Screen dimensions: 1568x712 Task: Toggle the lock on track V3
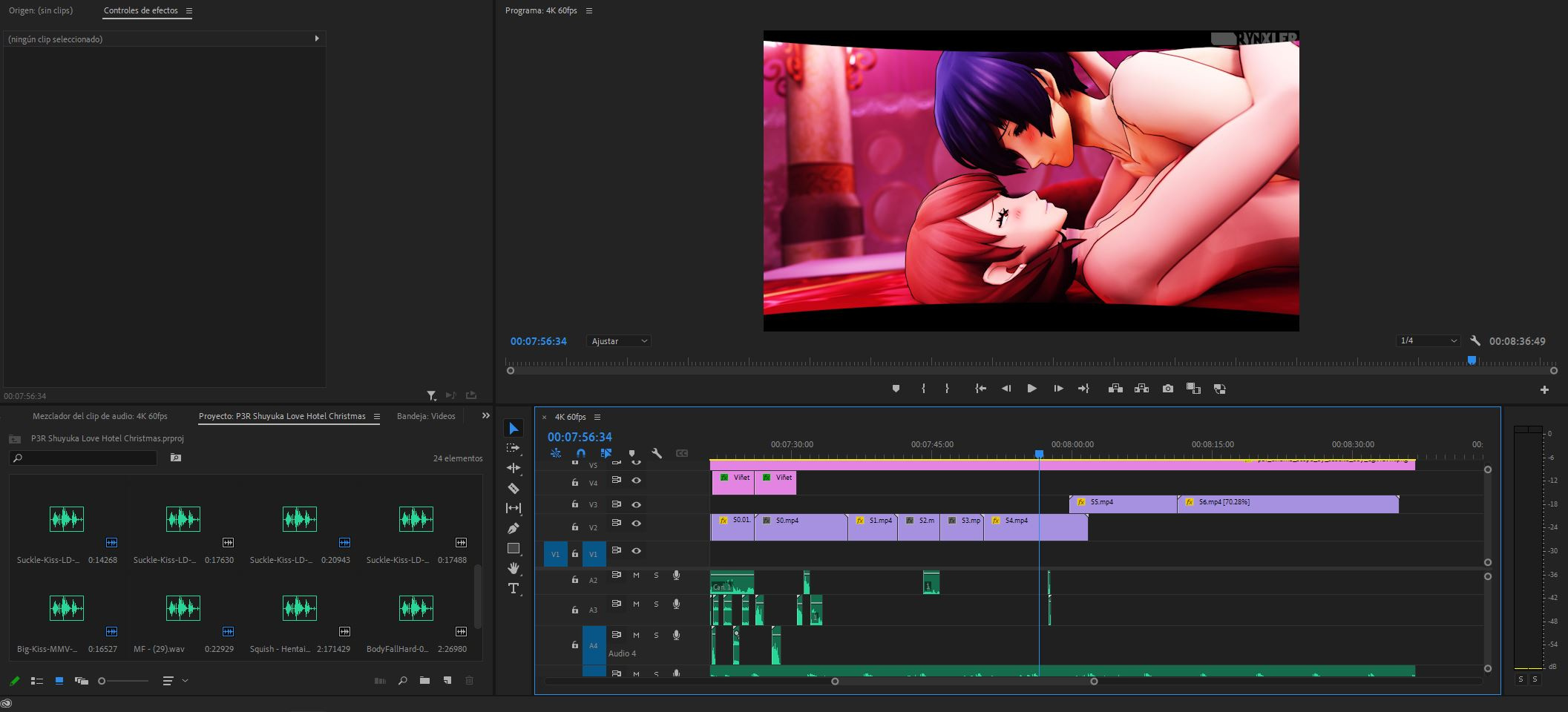574,504
